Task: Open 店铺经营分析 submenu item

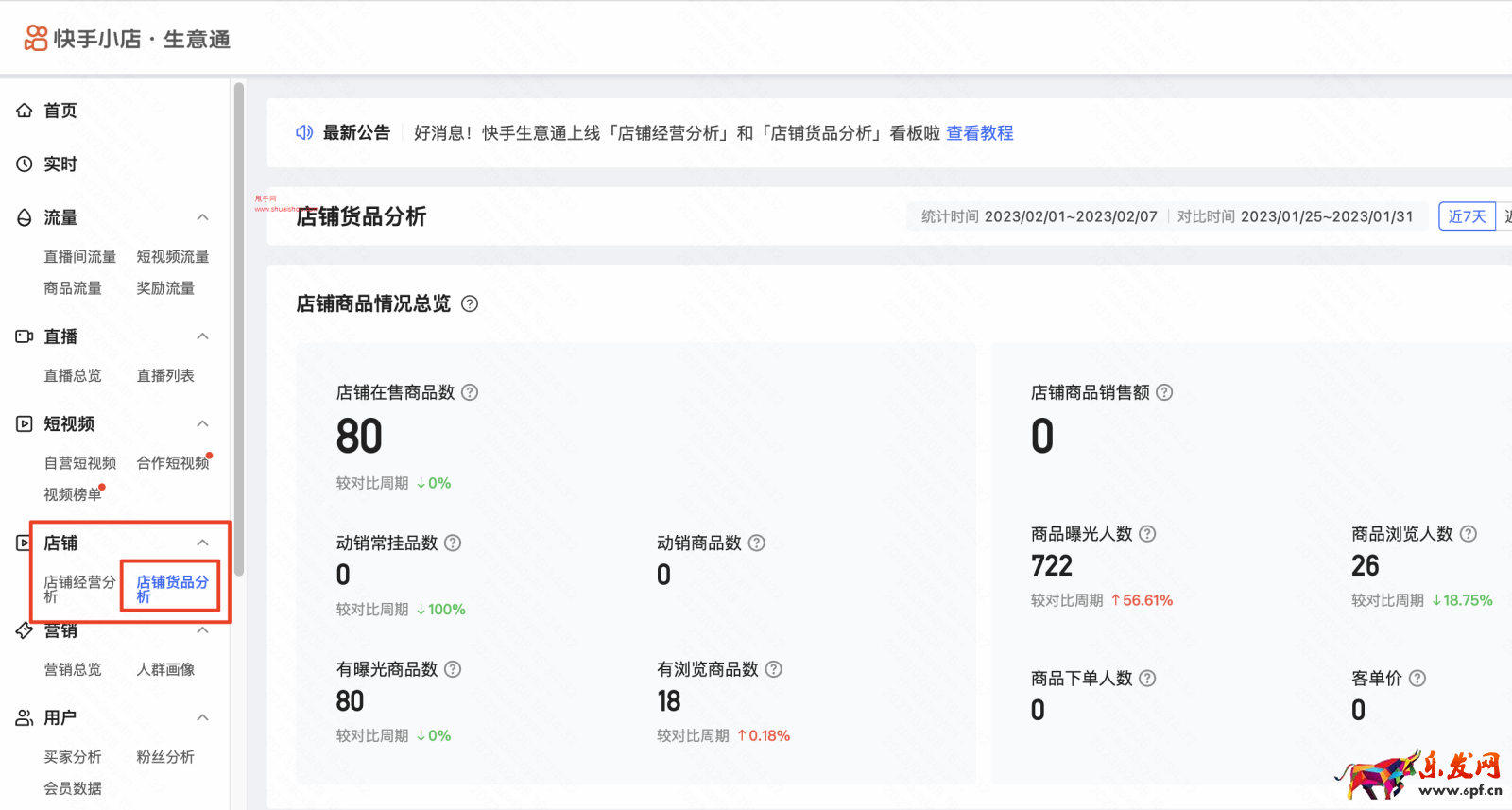Action: pyautogui.click(x=80, y=589)
